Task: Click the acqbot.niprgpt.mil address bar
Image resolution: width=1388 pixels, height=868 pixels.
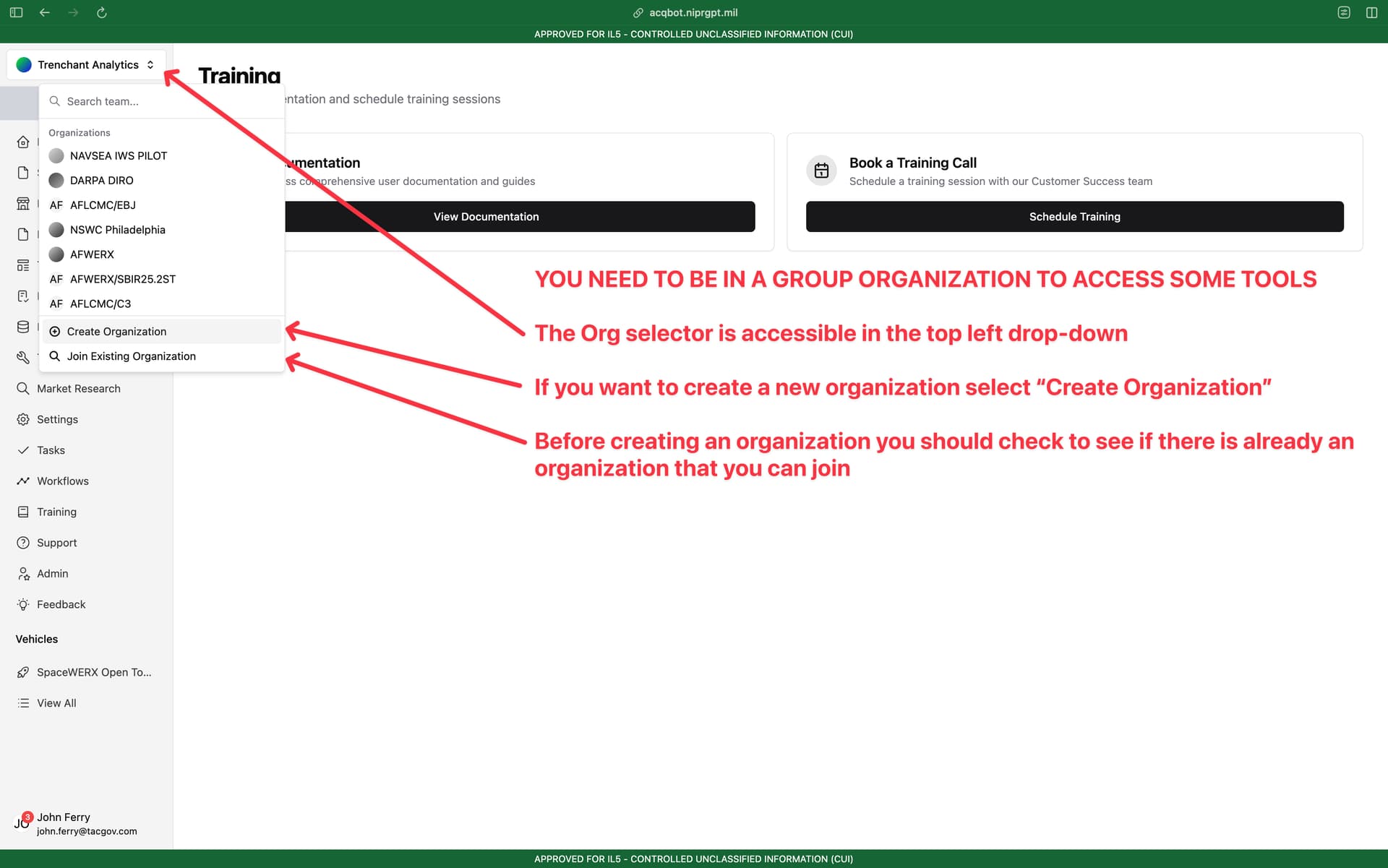Action: click(x=686, y=12)
